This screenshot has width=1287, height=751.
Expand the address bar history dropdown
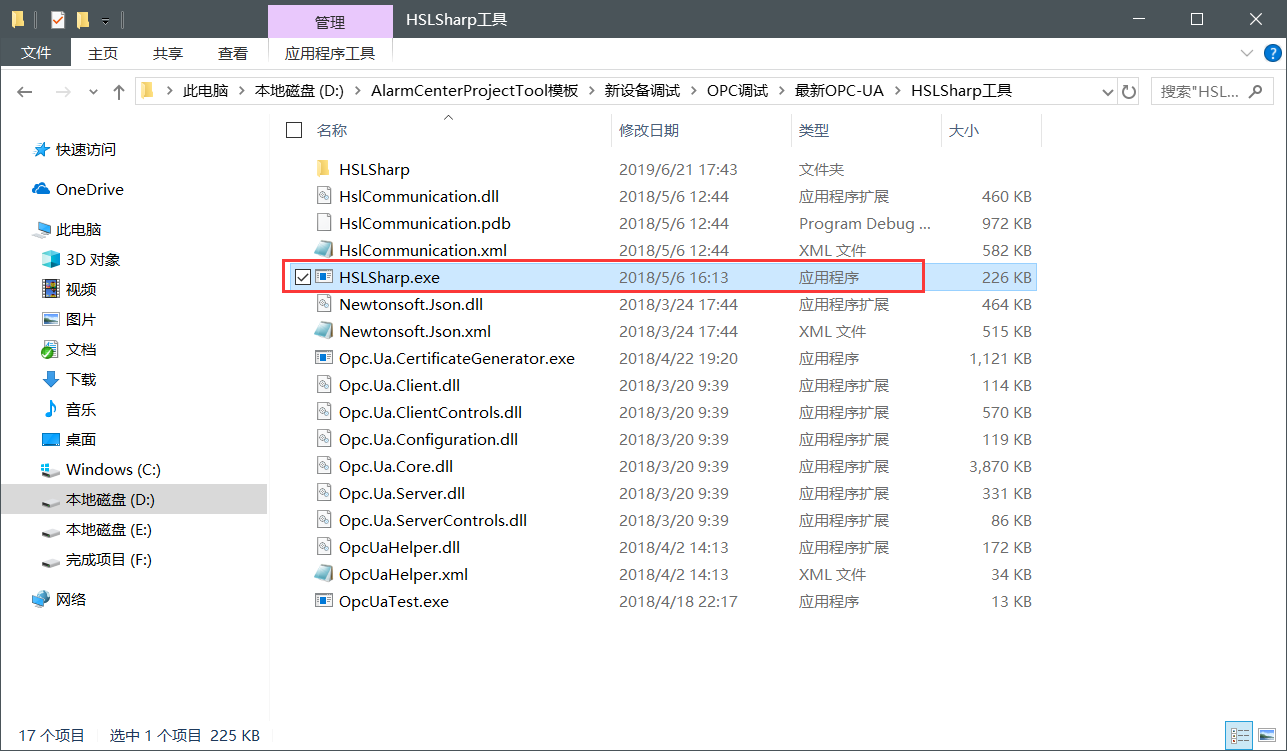pos(1107,91)
